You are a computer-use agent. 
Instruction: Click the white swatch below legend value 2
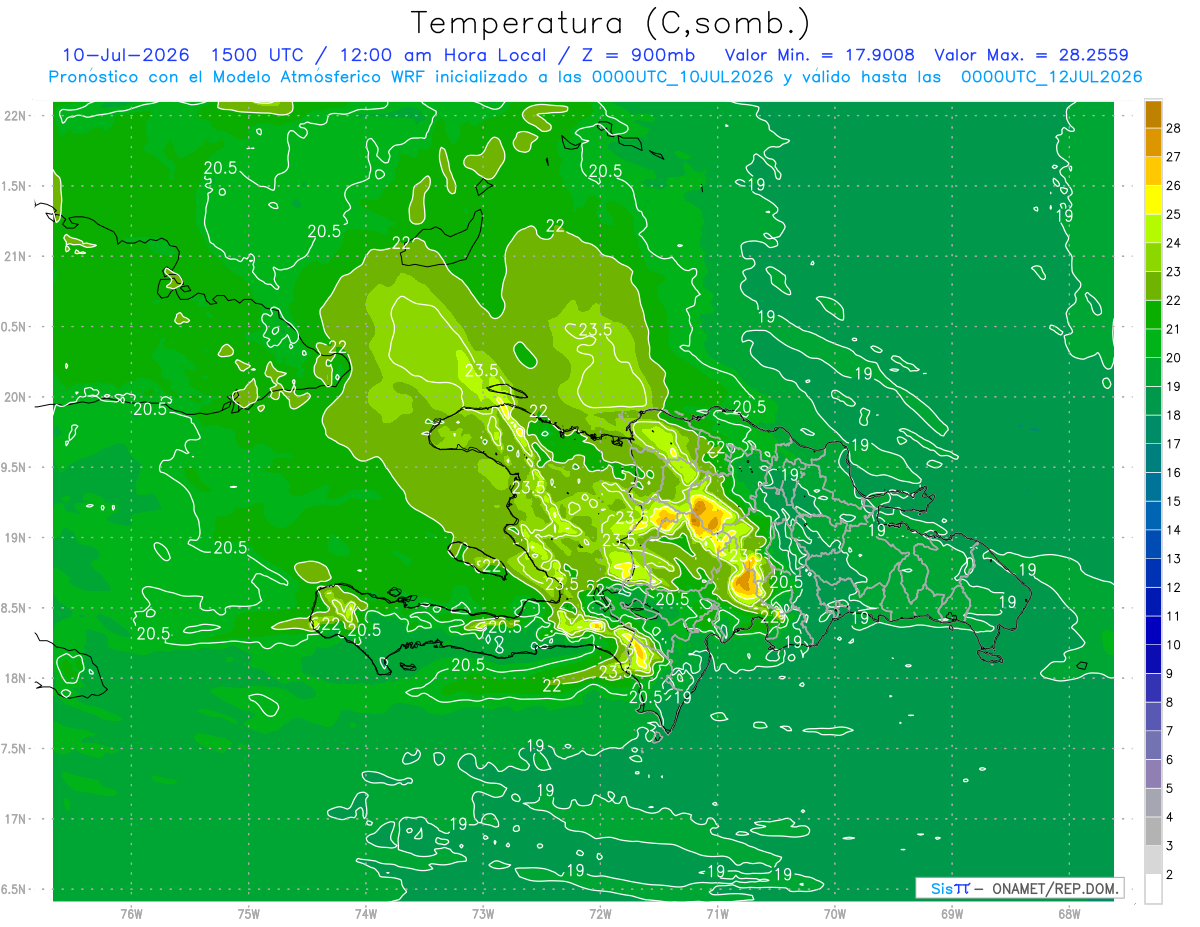[1153, 889]
